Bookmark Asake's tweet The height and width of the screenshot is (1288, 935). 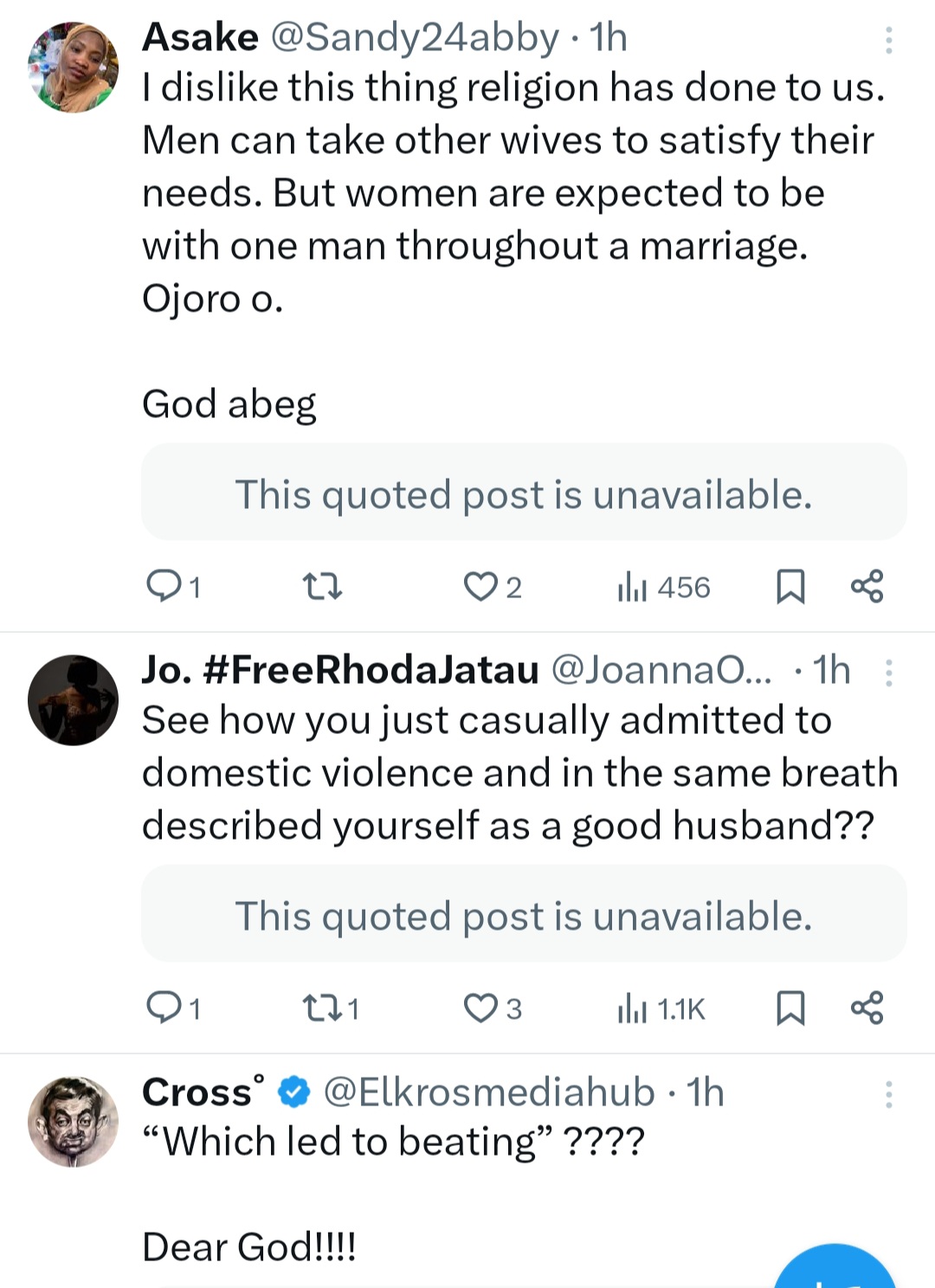tap(790, 587)
